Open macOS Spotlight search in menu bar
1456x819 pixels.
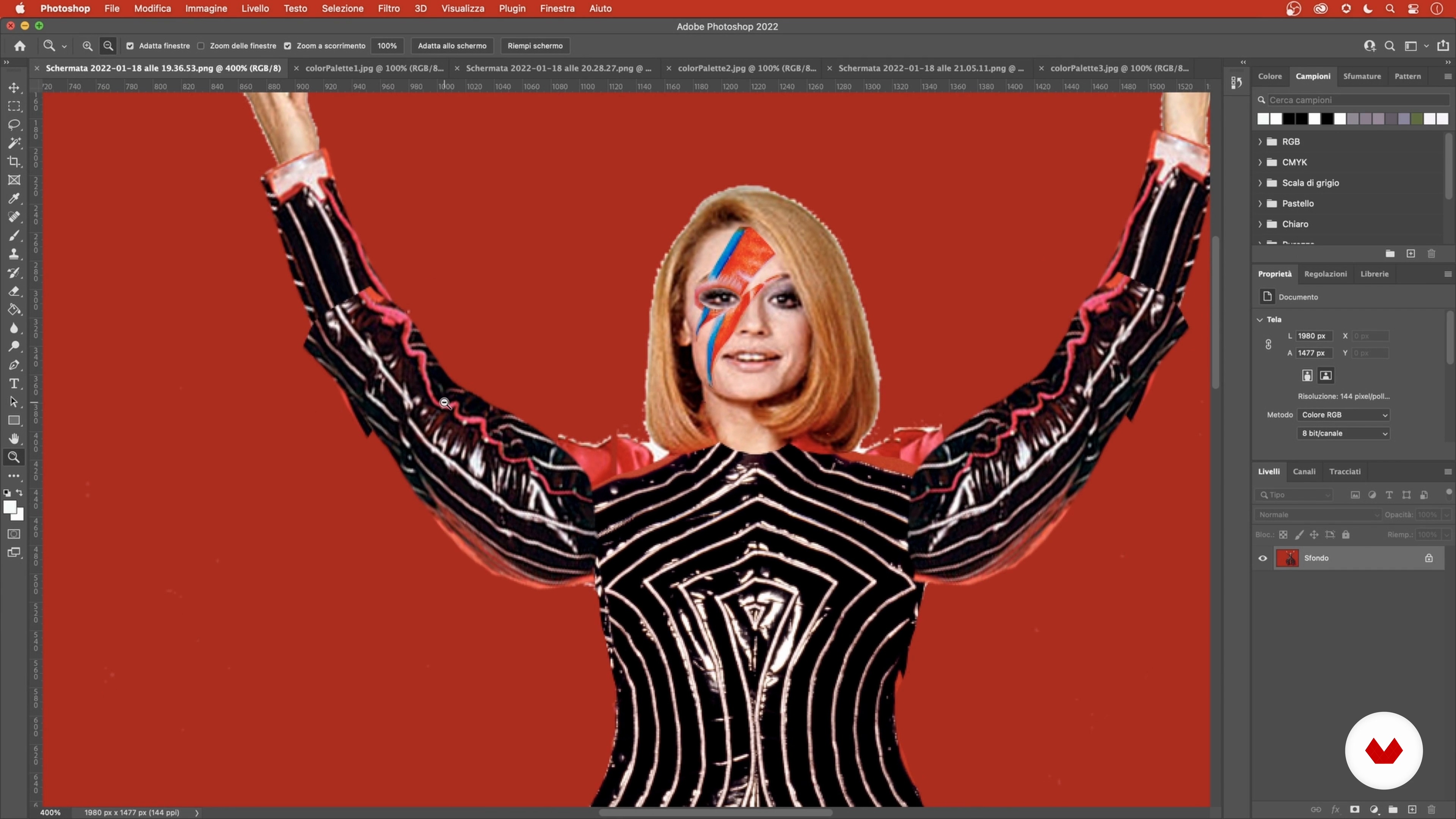[1390, 8]
